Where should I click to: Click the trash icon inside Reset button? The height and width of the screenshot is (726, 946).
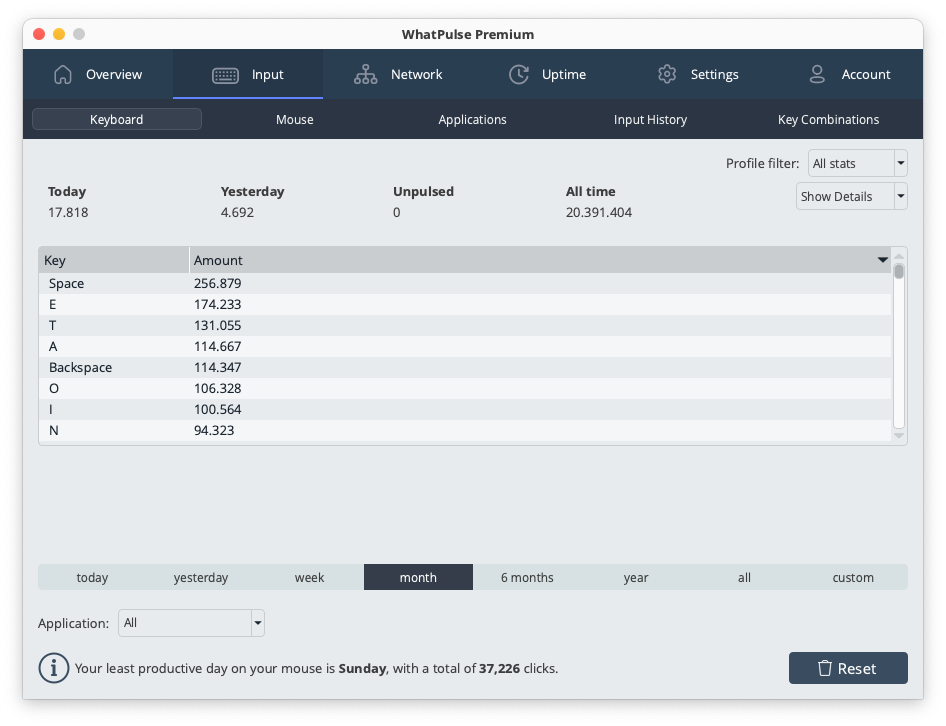click(x=826, y=668)
